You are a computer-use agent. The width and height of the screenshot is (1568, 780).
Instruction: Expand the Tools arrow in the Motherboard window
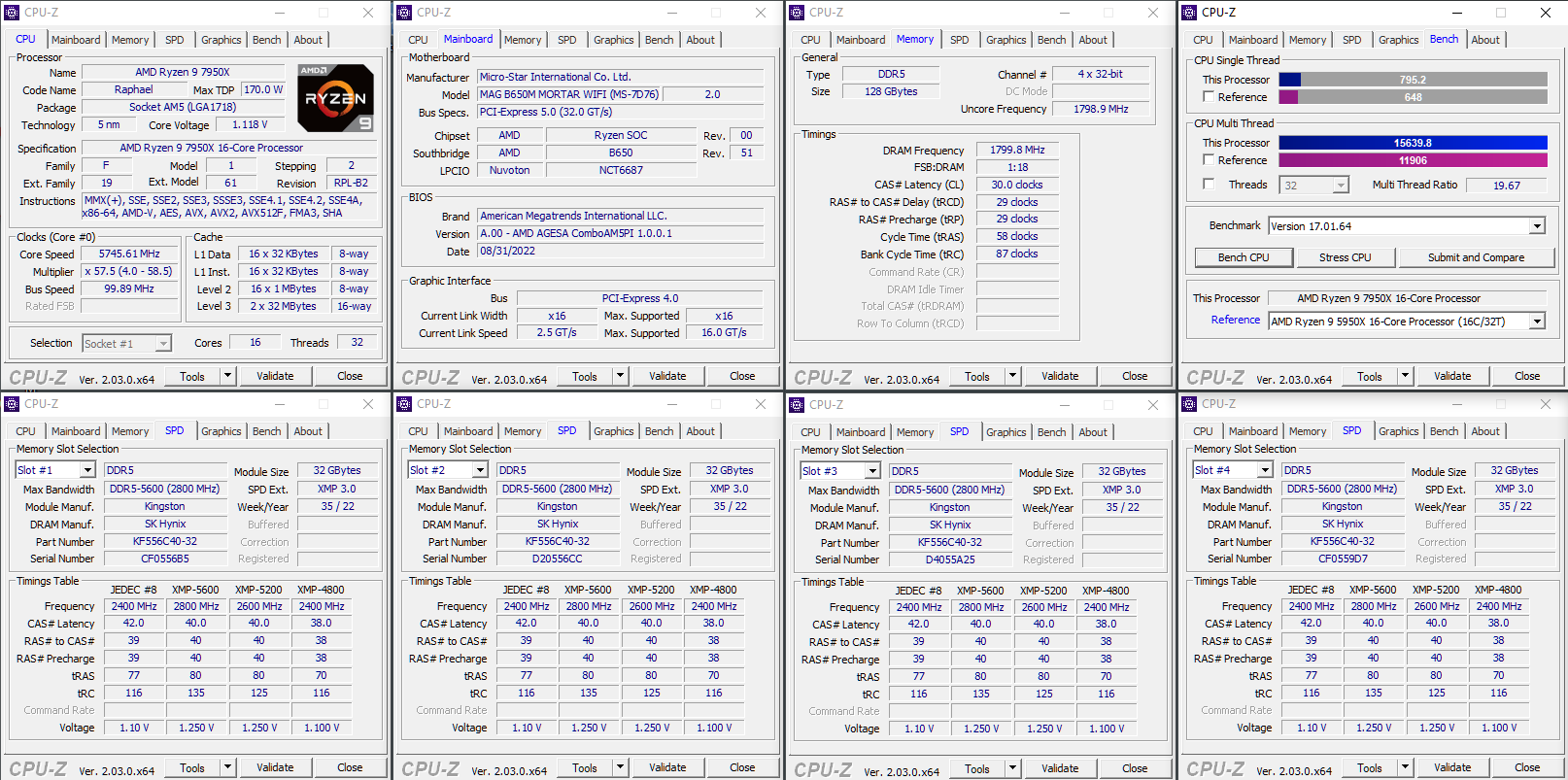620,376
